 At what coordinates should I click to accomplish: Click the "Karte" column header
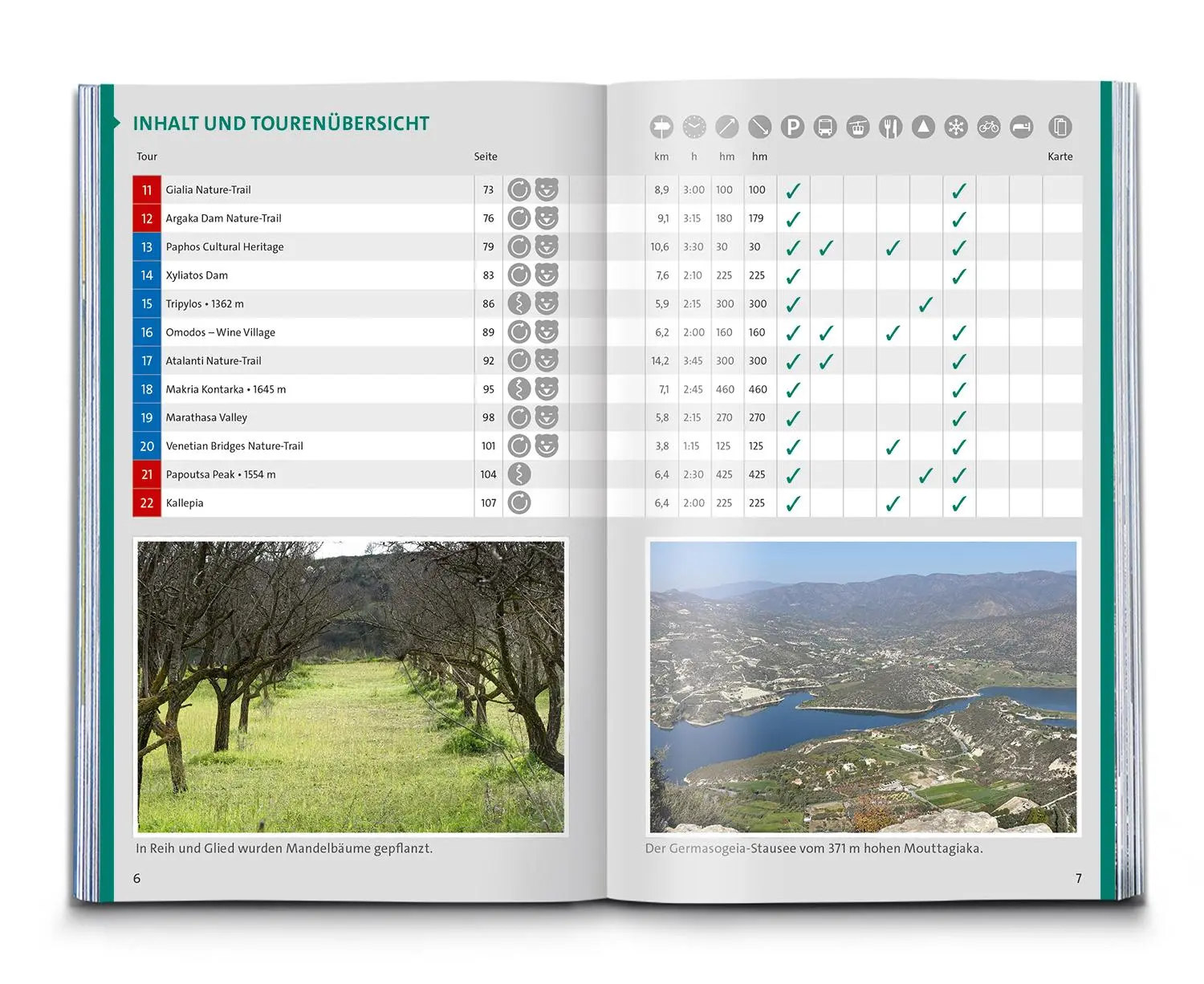(x=1060, y=157)
